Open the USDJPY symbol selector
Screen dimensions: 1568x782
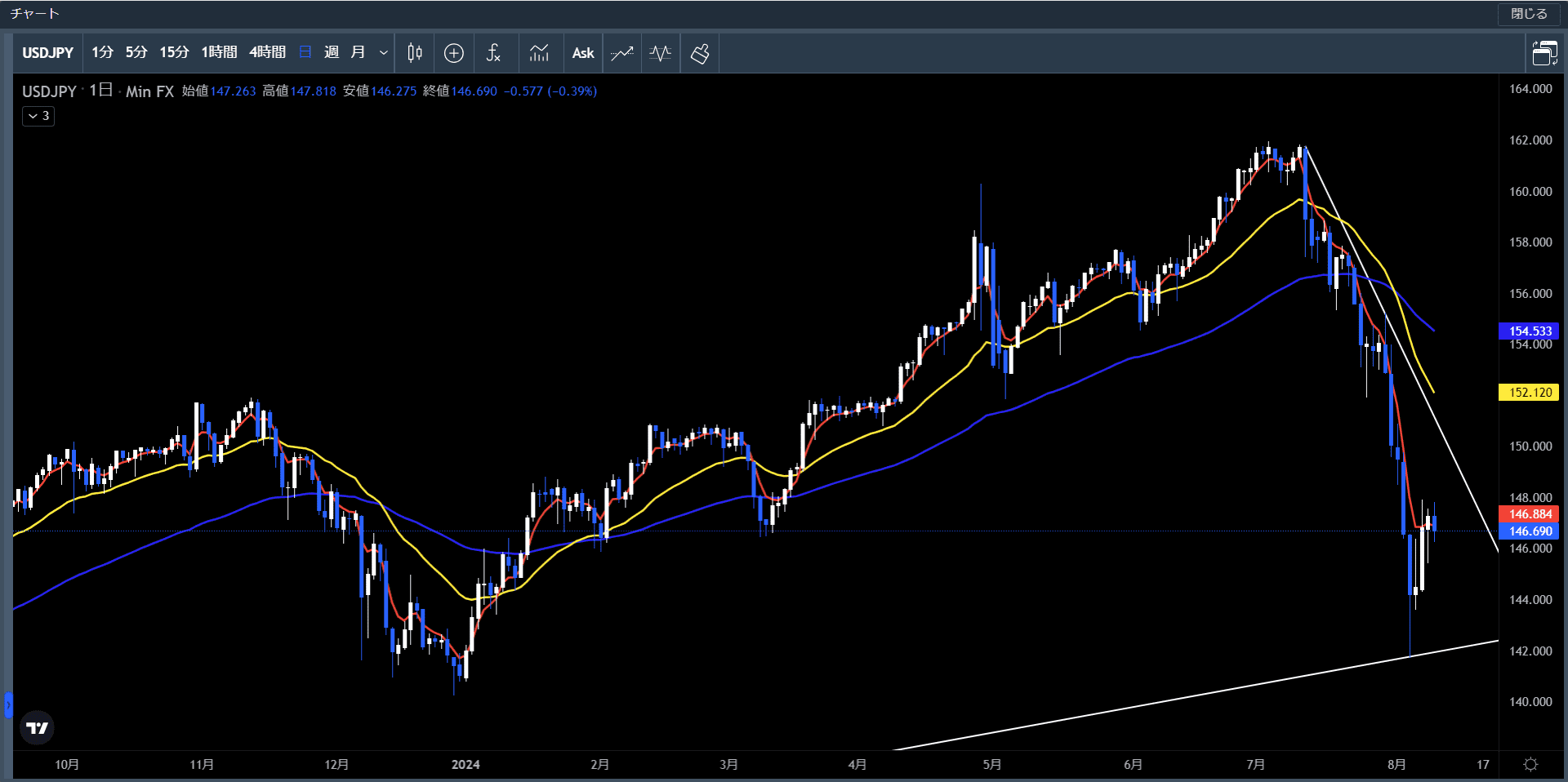coord(47,53)
